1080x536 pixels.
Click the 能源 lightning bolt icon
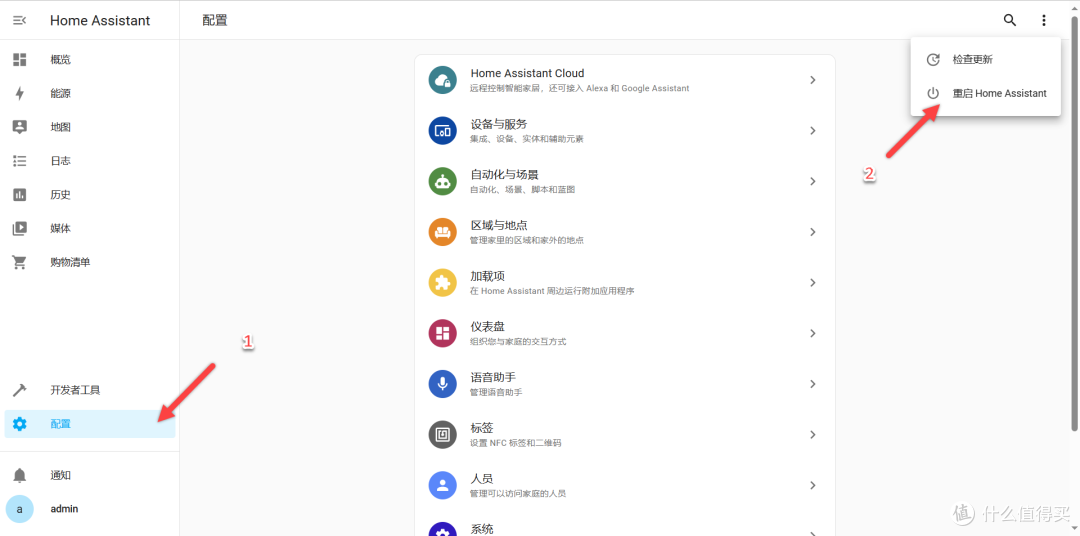click(19, 94)
